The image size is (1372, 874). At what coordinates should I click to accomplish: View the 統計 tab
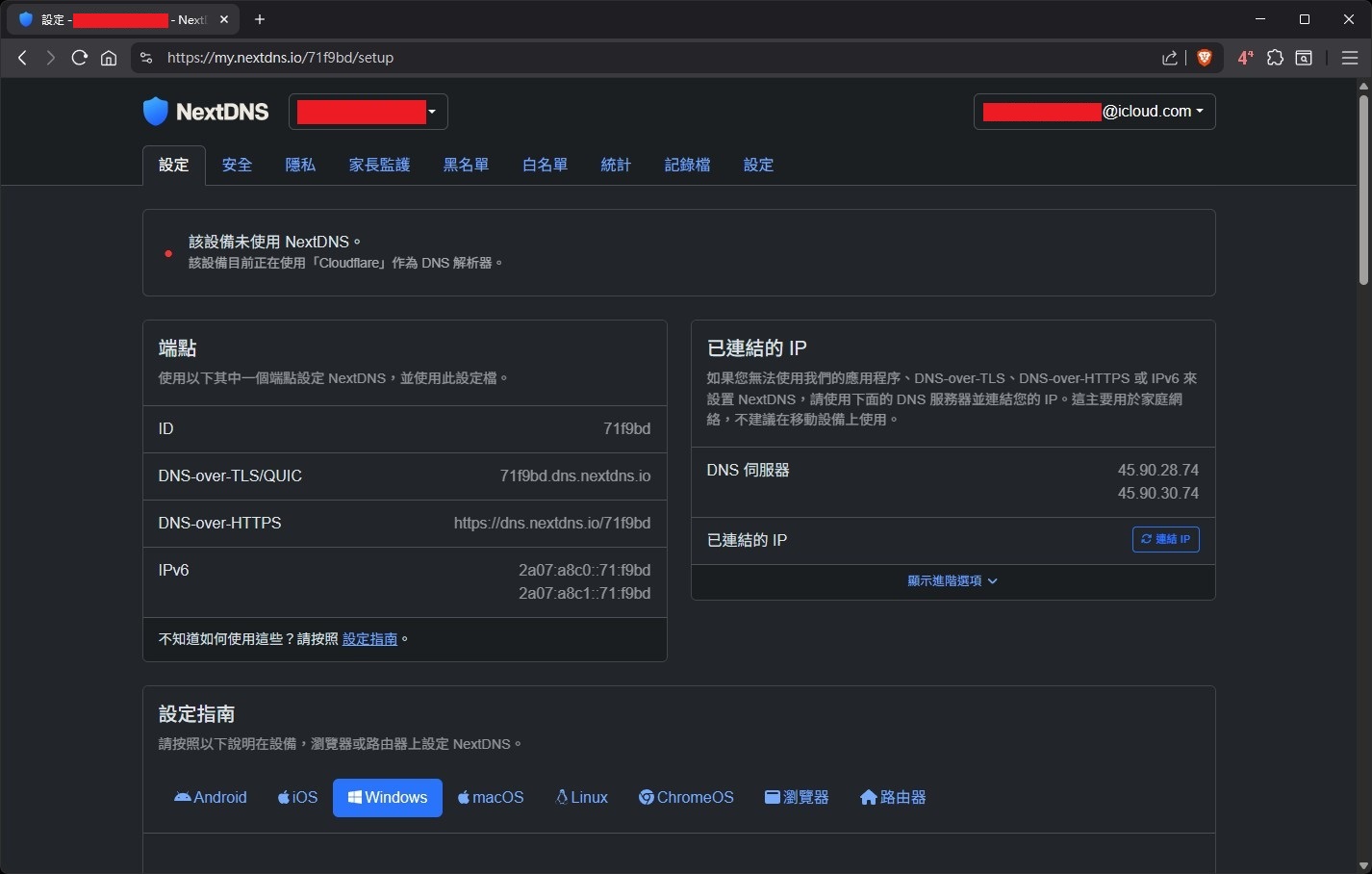click(616, 165)
